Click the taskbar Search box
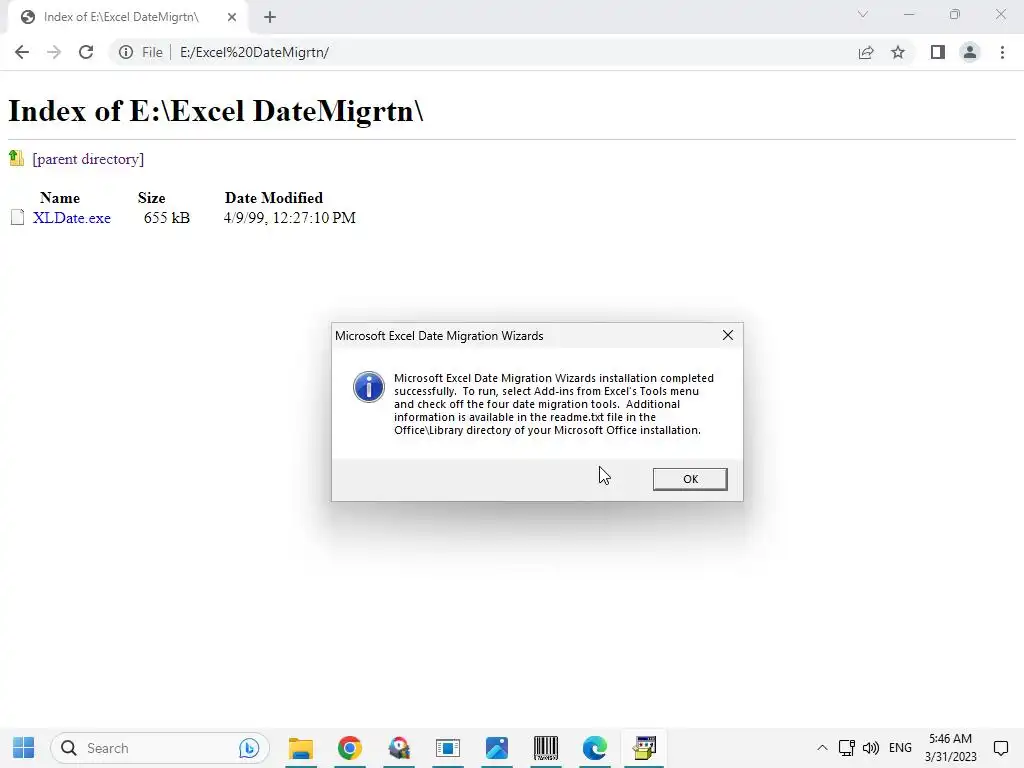 [160, 748]
